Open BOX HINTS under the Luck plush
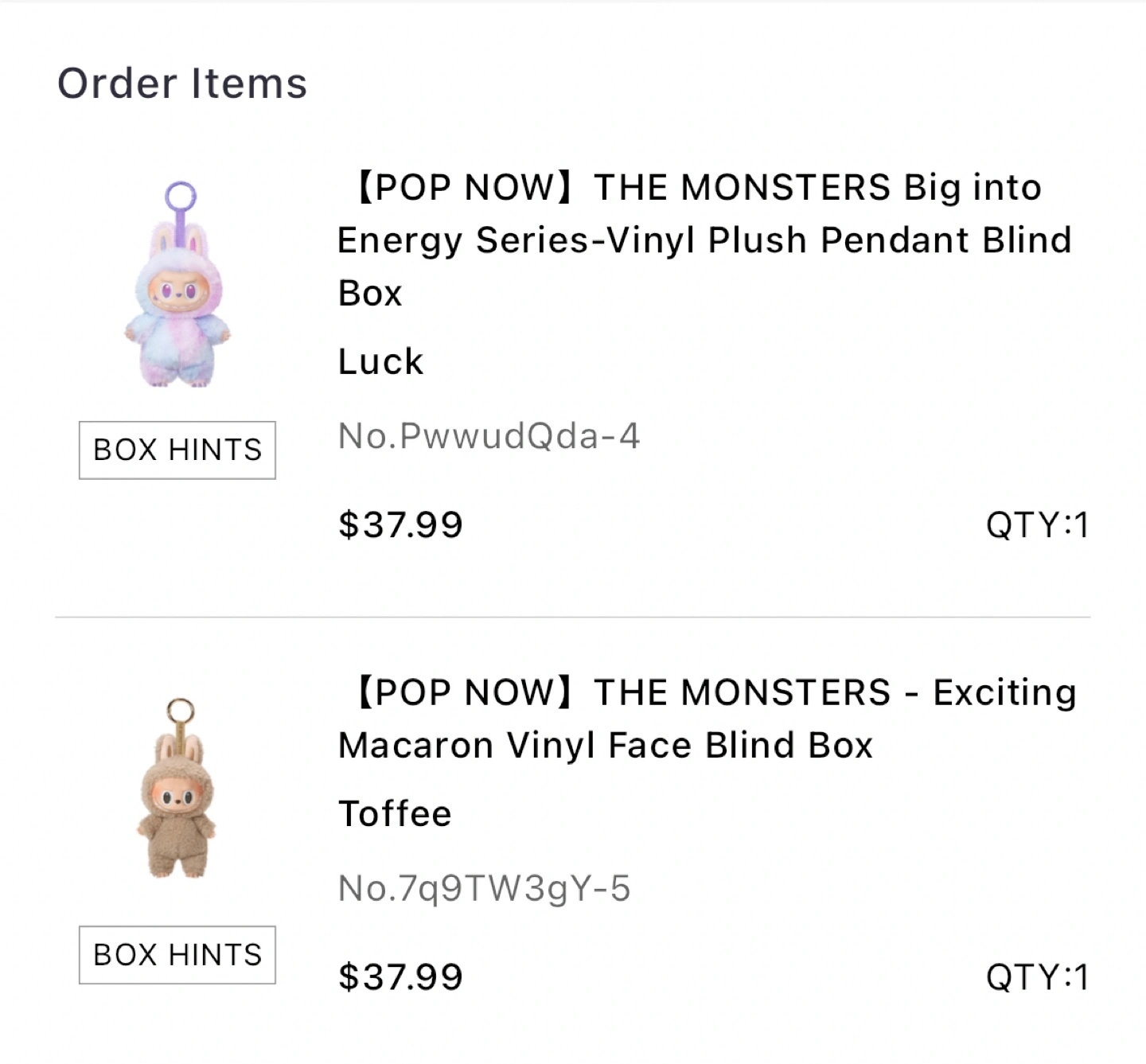Image resolution: width=1146 pixels, height=1064 pixels. (x=177, y=450)
